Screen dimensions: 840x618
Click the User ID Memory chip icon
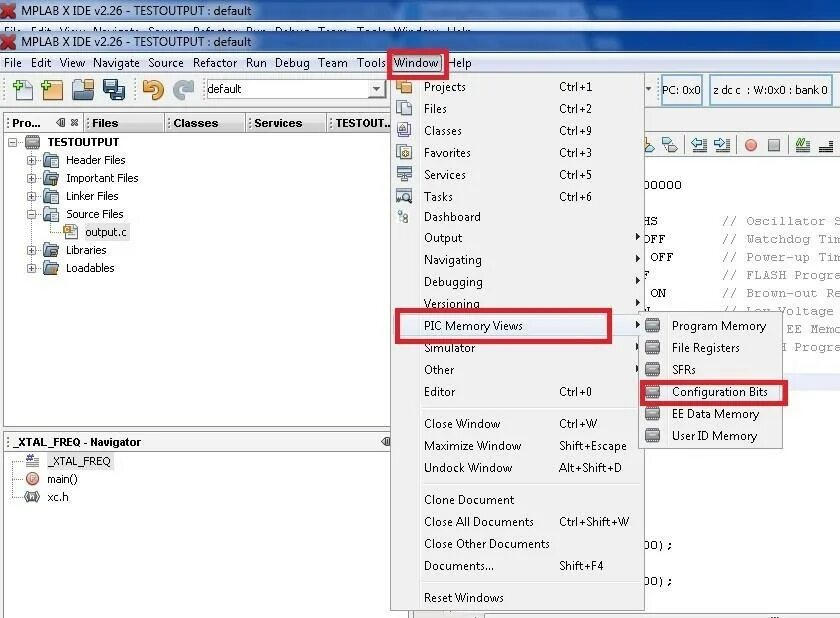tap(652, 436)
